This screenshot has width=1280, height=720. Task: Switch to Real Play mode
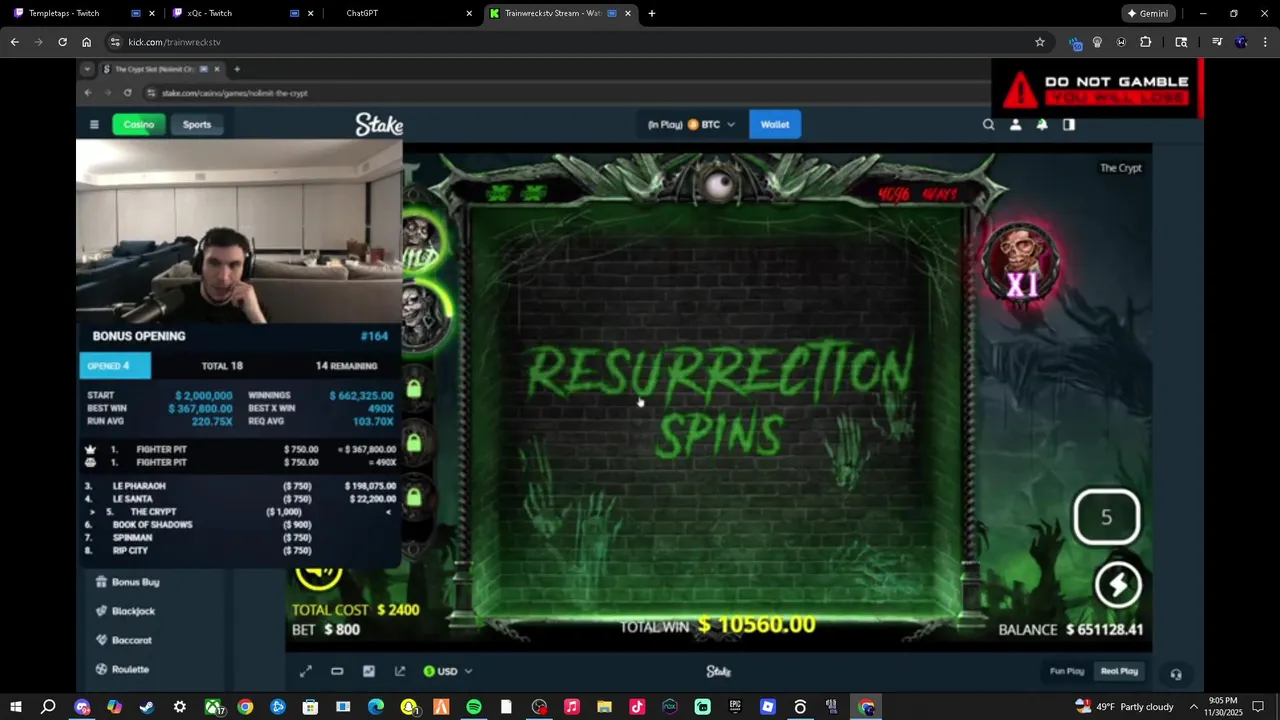click(x=1119, y=671)
